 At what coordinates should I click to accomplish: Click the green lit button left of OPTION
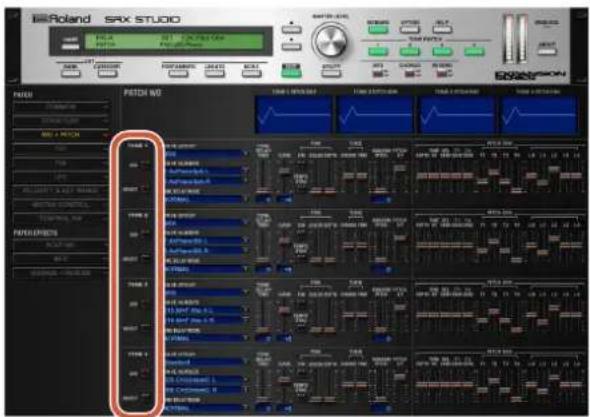[378, 29]
